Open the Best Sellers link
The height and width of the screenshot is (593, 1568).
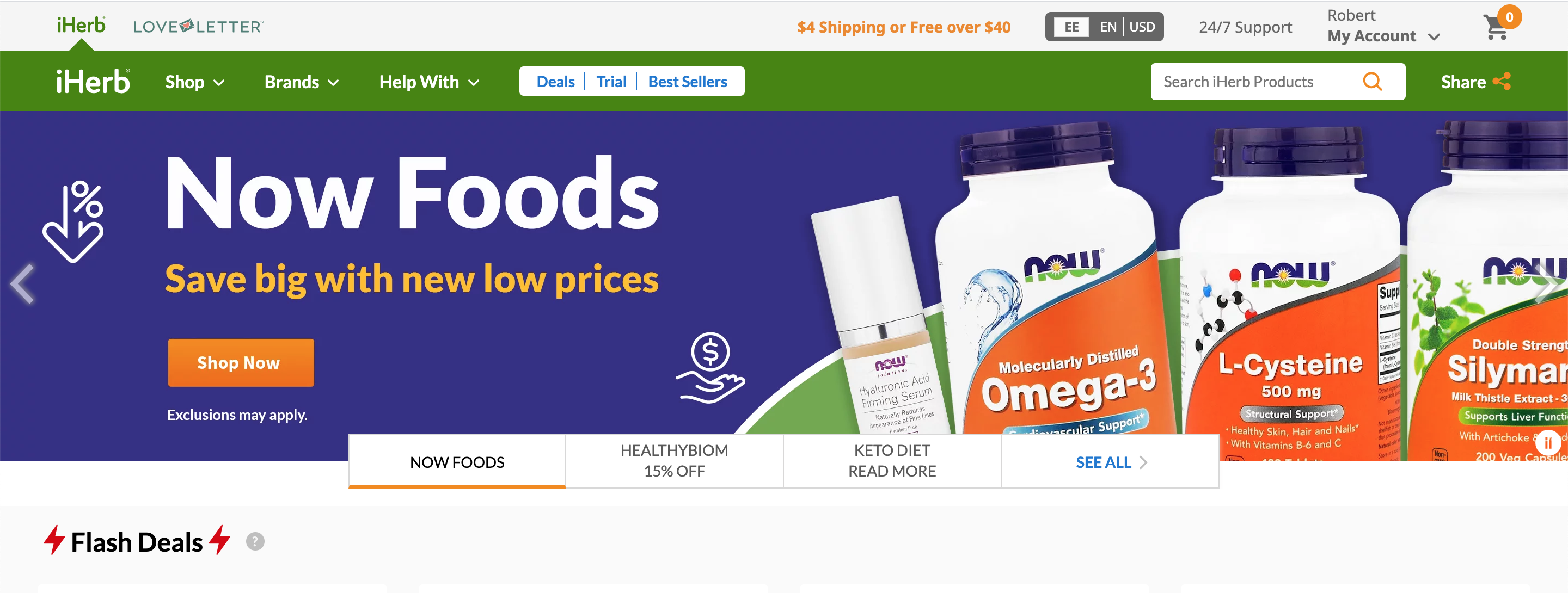[x=687, y=82]
